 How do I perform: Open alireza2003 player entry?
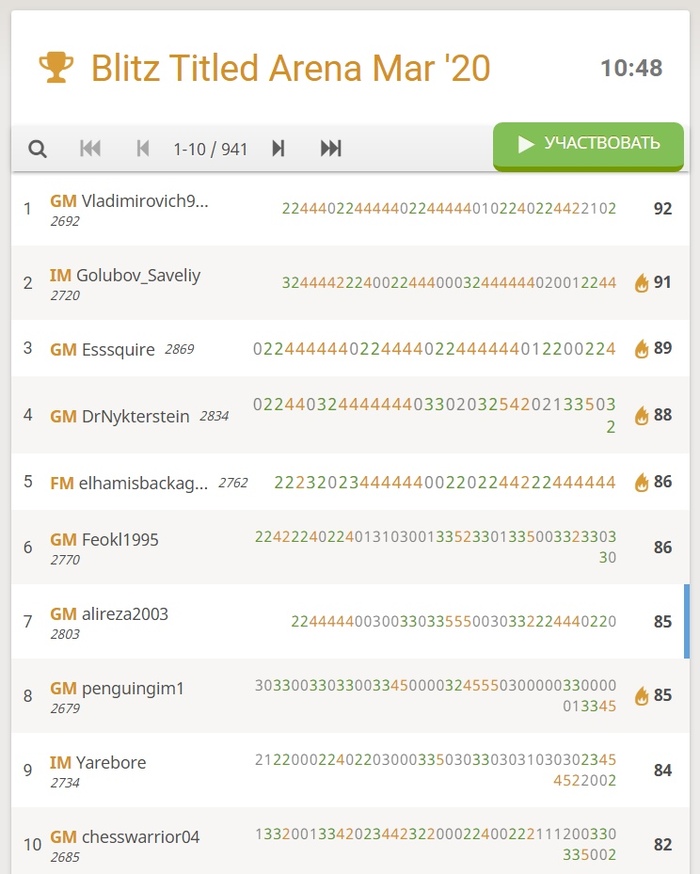(124, 614)
